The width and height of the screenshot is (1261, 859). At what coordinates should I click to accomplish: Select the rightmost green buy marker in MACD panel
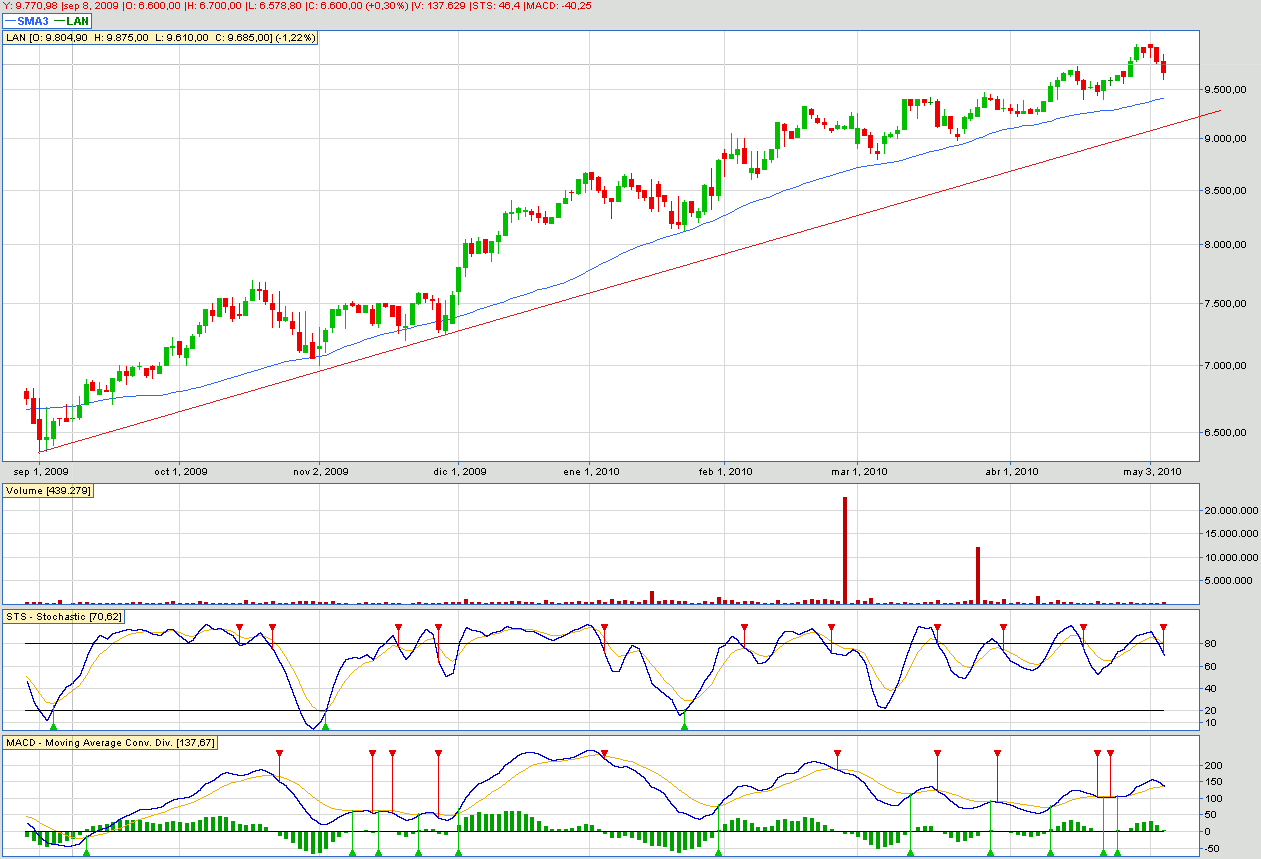1117,852
